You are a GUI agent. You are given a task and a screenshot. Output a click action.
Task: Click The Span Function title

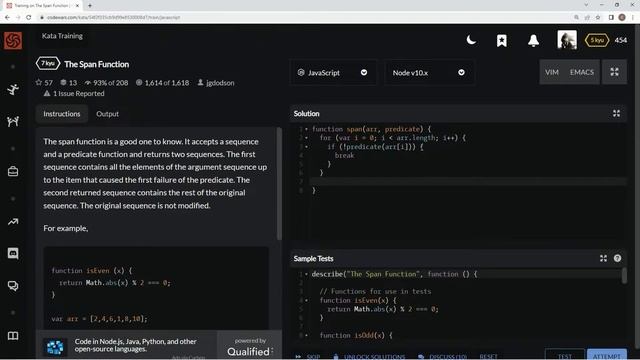tap(96, 64)
